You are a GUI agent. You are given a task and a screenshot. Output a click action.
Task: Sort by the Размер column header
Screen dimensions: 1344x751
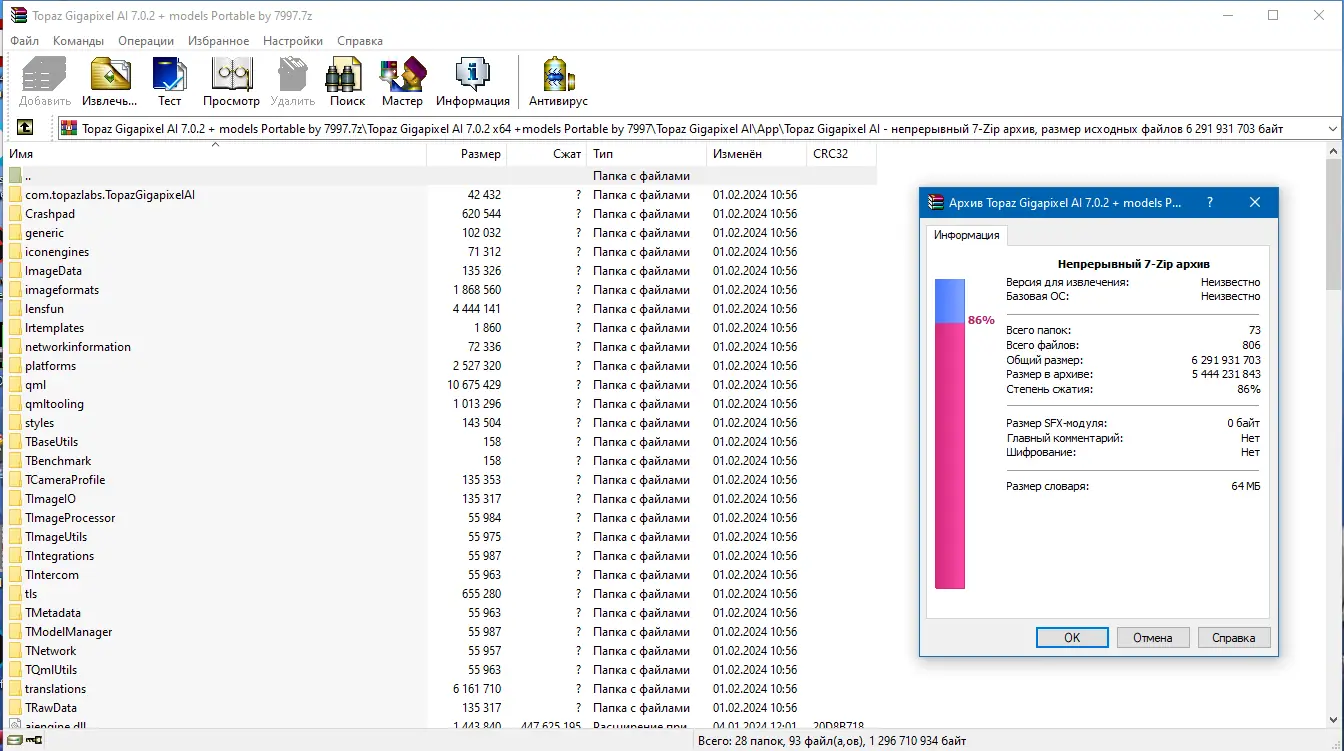coord(467,154)
